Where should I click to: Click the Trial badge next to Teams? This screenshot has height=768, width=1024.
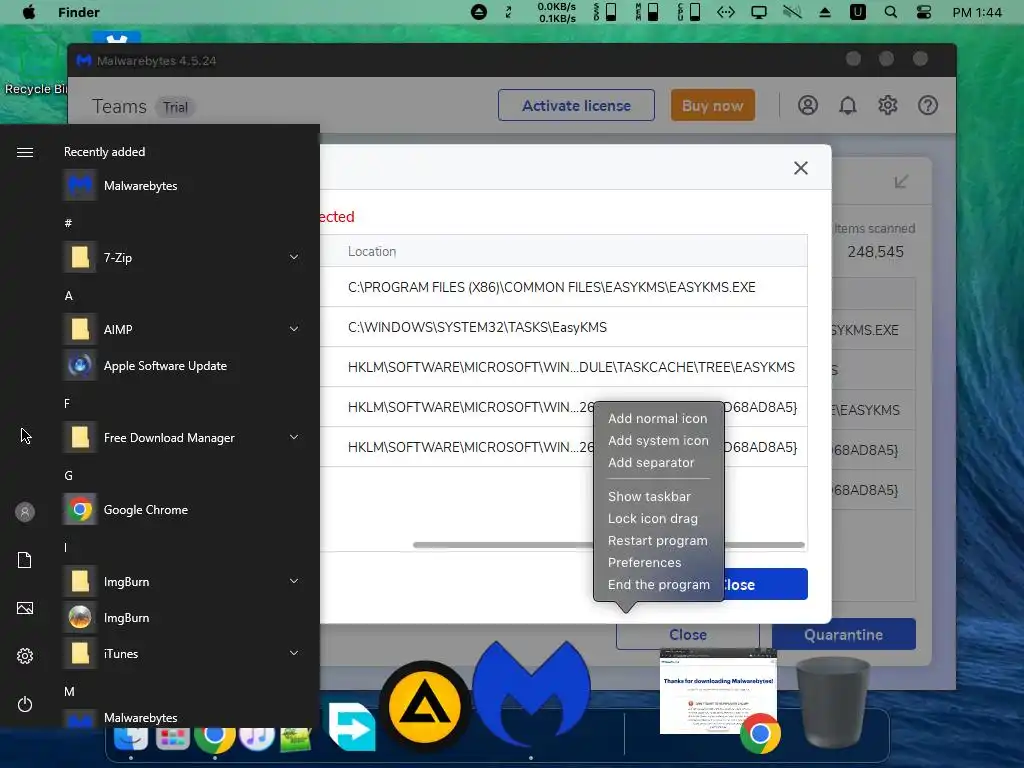175,107
